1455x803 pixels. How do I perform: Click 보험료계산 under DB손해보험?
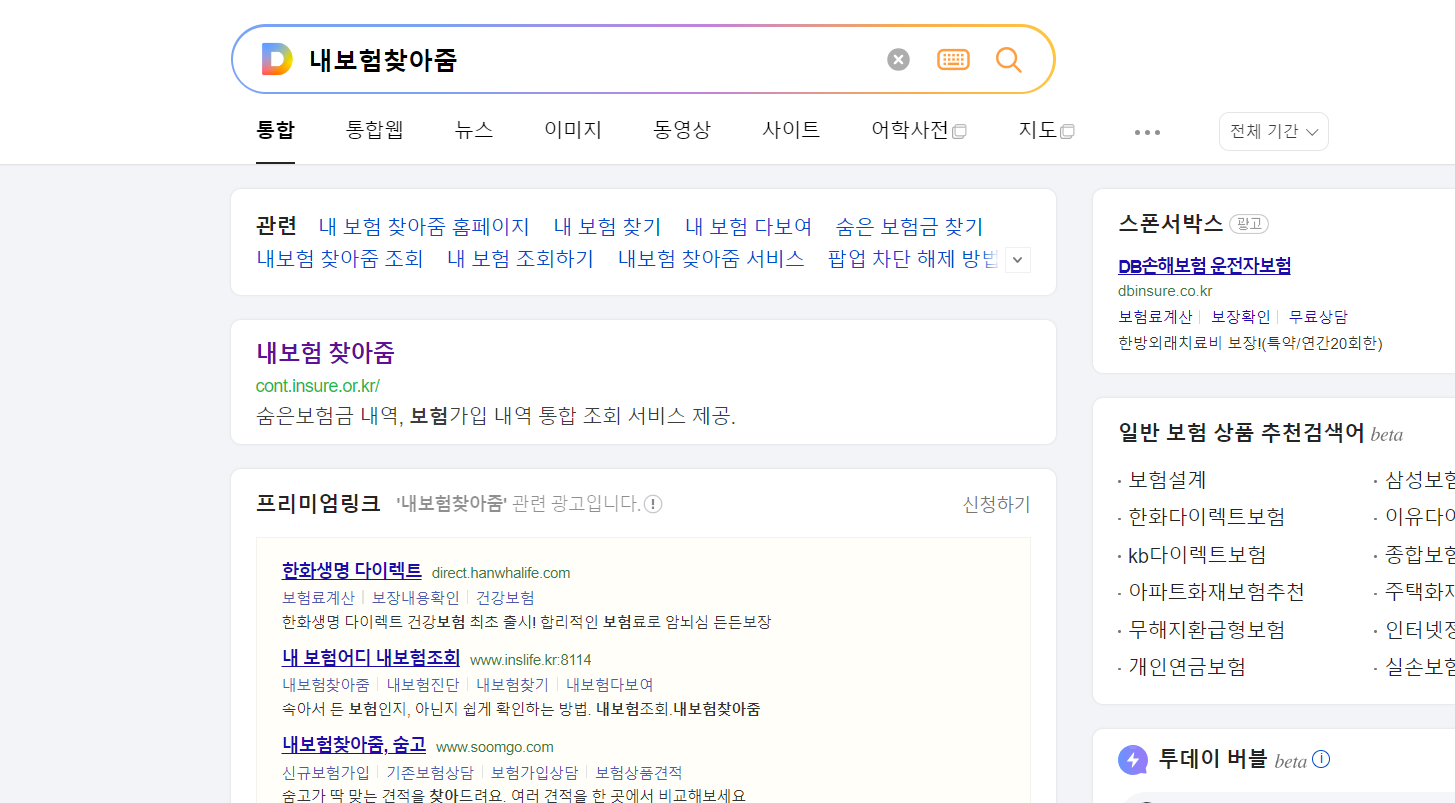(1155, 317)
